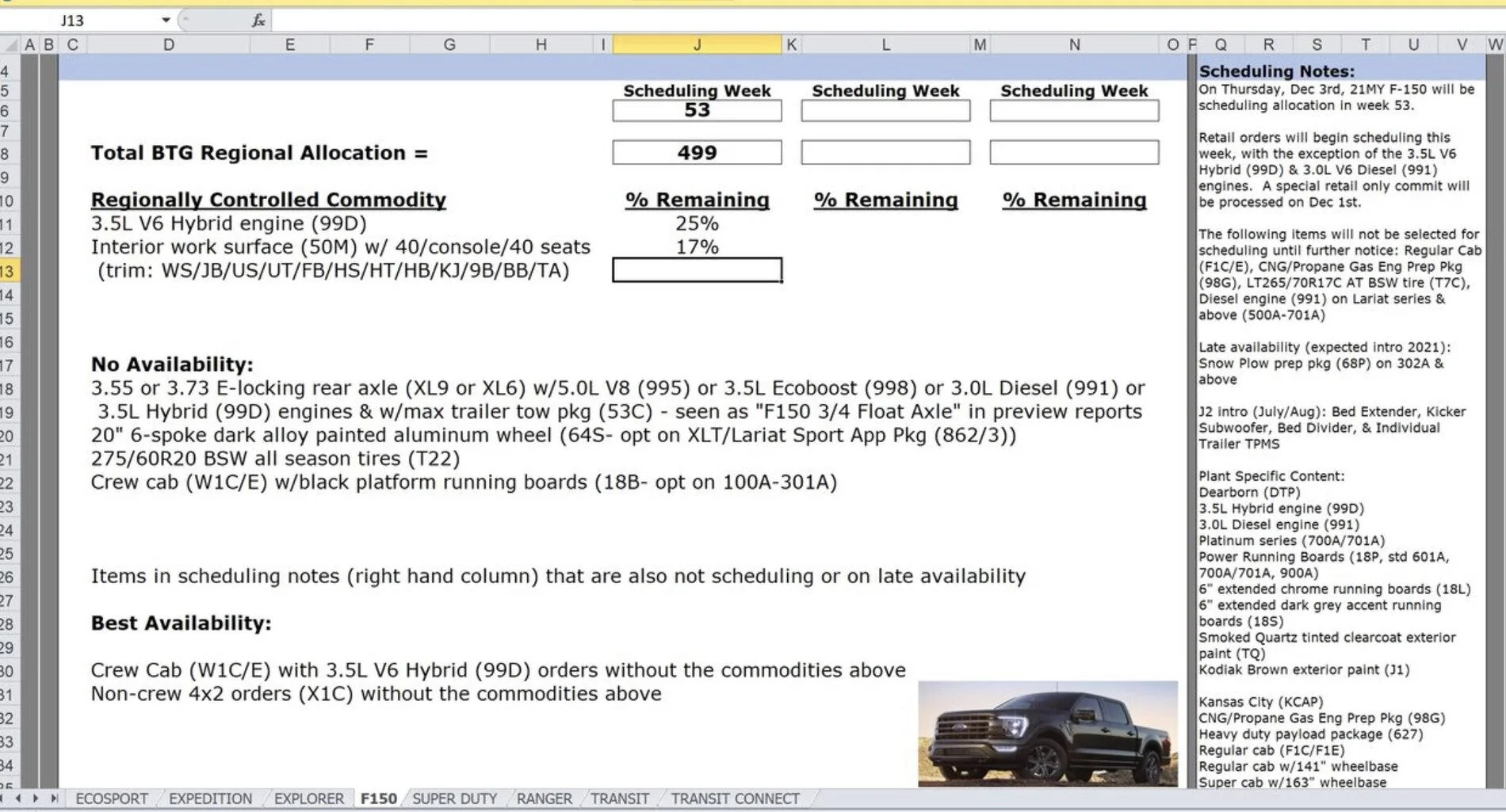1506x812 pixels.
Task: Click the % Remaining header in column N
Action: pyautogui.click(x=1074, y=200)
